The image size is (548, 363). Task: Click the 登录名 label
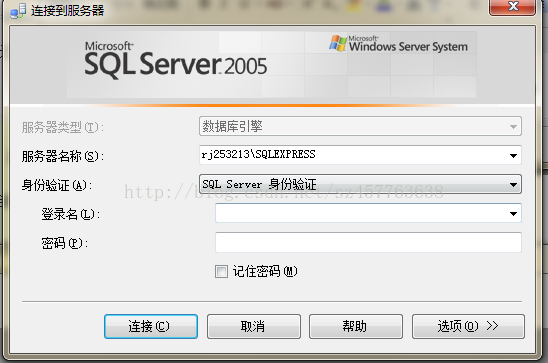(x=71, y=214)
